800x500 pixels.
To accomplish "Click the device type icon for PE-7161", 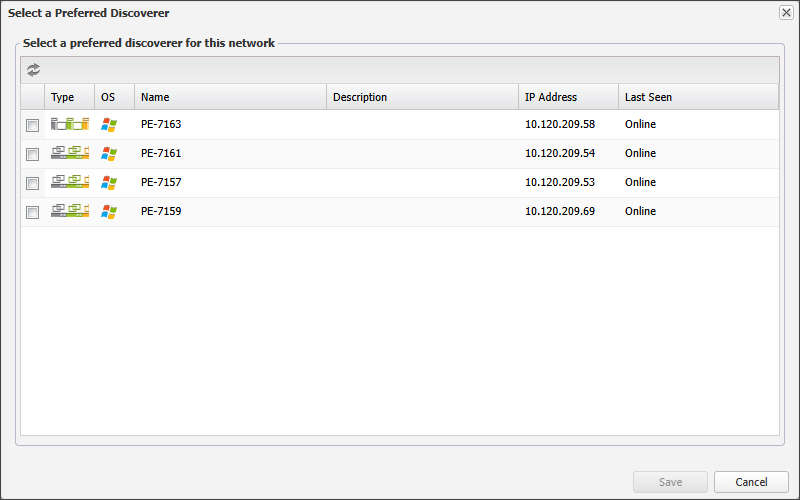I will coord(70,154).
